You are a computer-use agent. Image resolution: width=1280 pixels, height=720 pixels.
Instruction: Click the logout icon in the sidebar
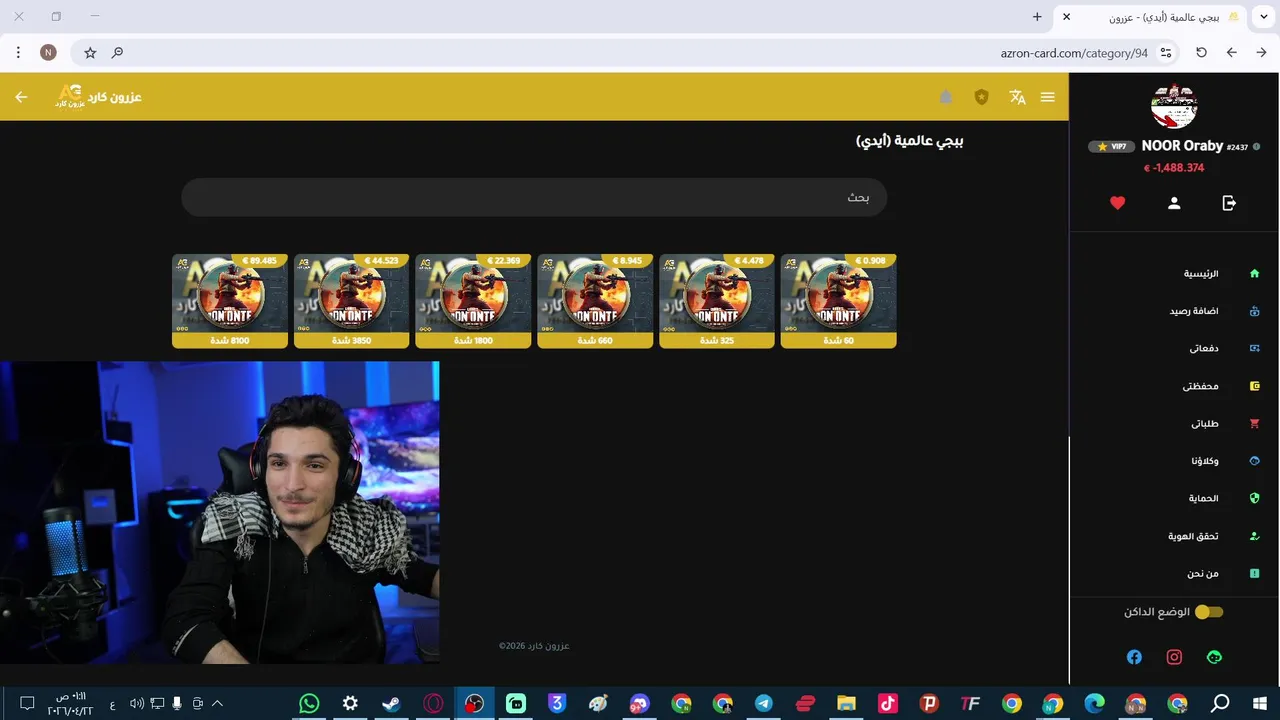1229,203
